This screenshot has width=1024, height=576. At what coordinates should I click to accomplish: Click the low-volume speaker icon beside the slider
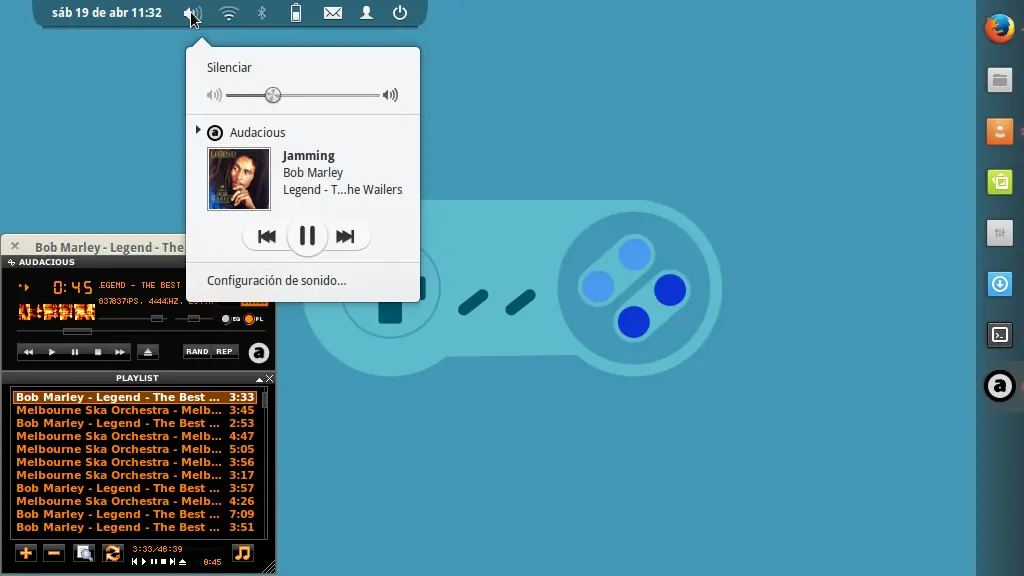pyautogui.click(x=214, y=95)
